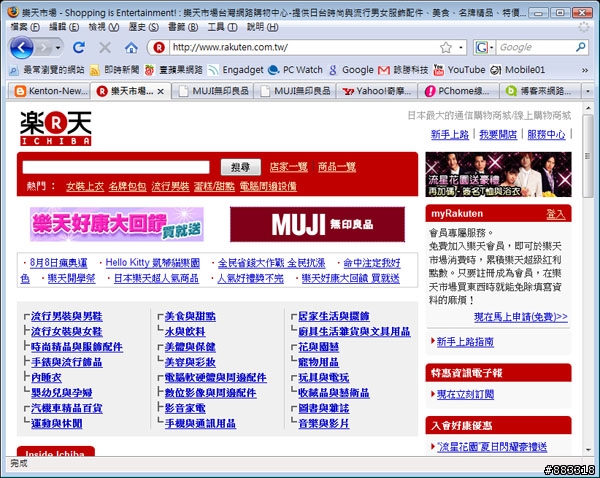Switch to the Yahoo!奇摩 tab

click(377, 91)
